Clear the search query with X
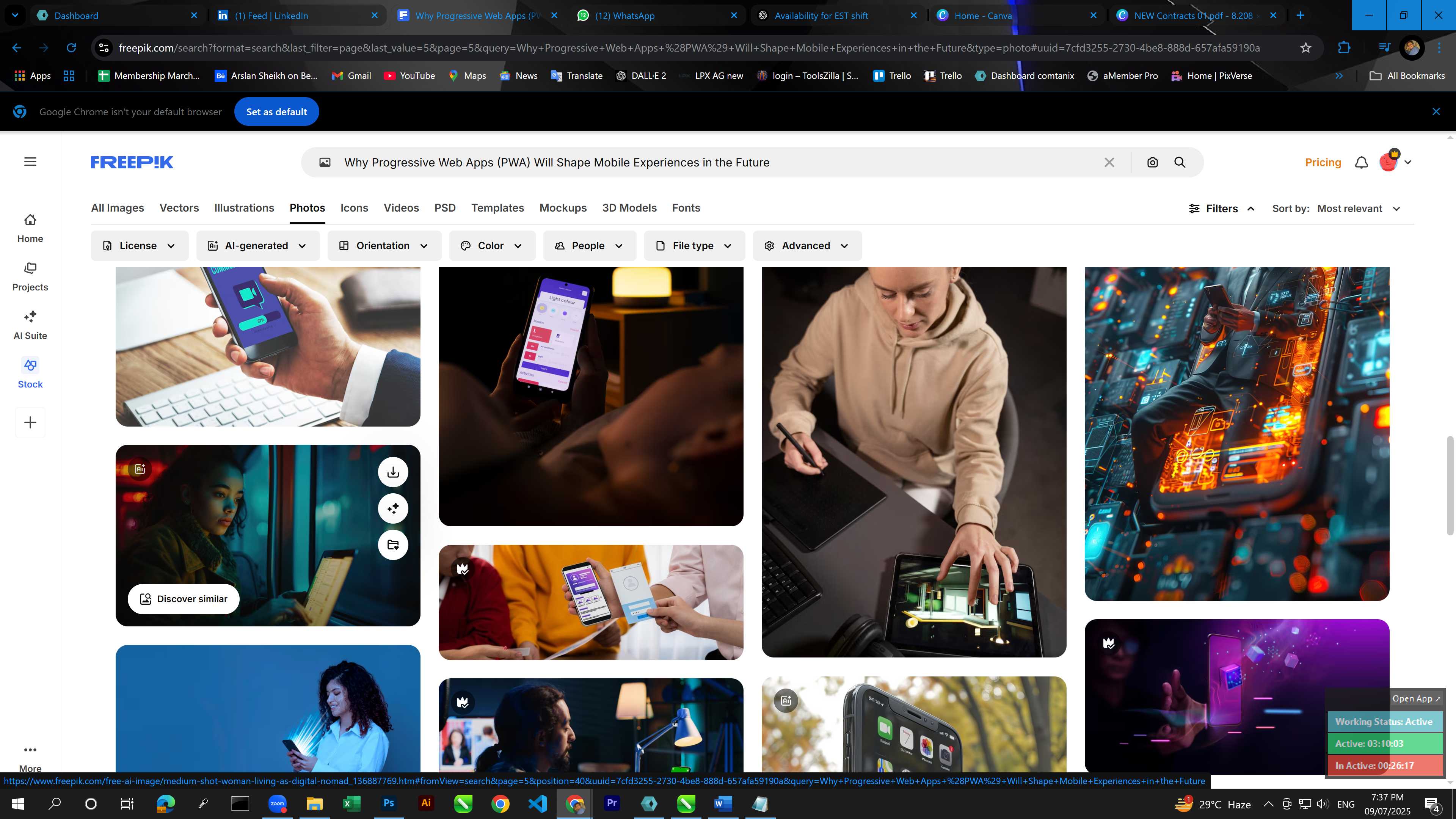The image size is (1456, 819). click(x=1109, y=162)
